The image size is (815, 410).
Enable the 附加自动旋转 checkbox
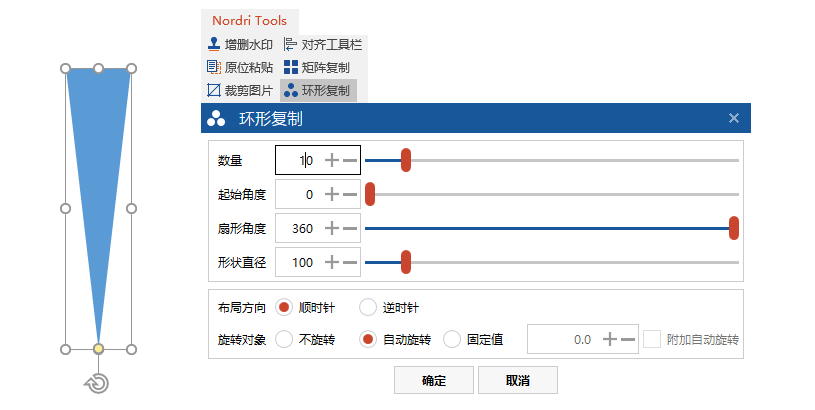(x=652, y=339)
